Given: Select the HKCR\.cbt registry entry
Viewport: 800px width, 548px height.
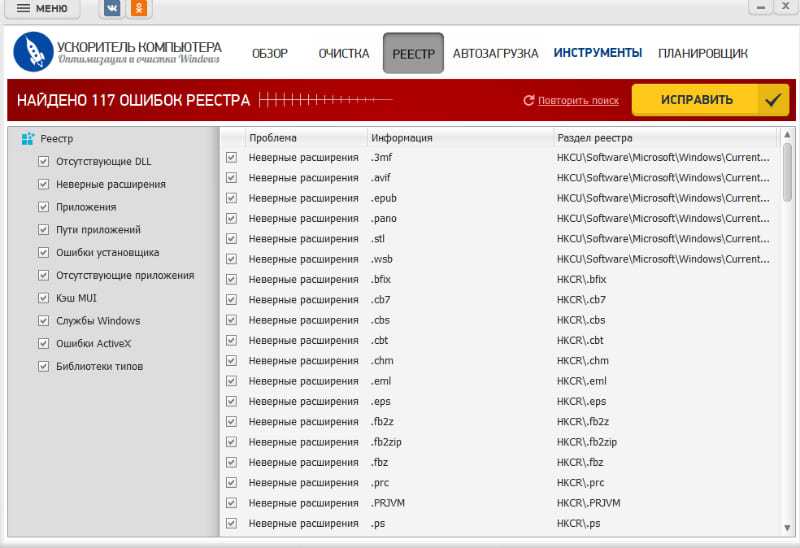Looking at the screenshot, I should coord(580,340).
